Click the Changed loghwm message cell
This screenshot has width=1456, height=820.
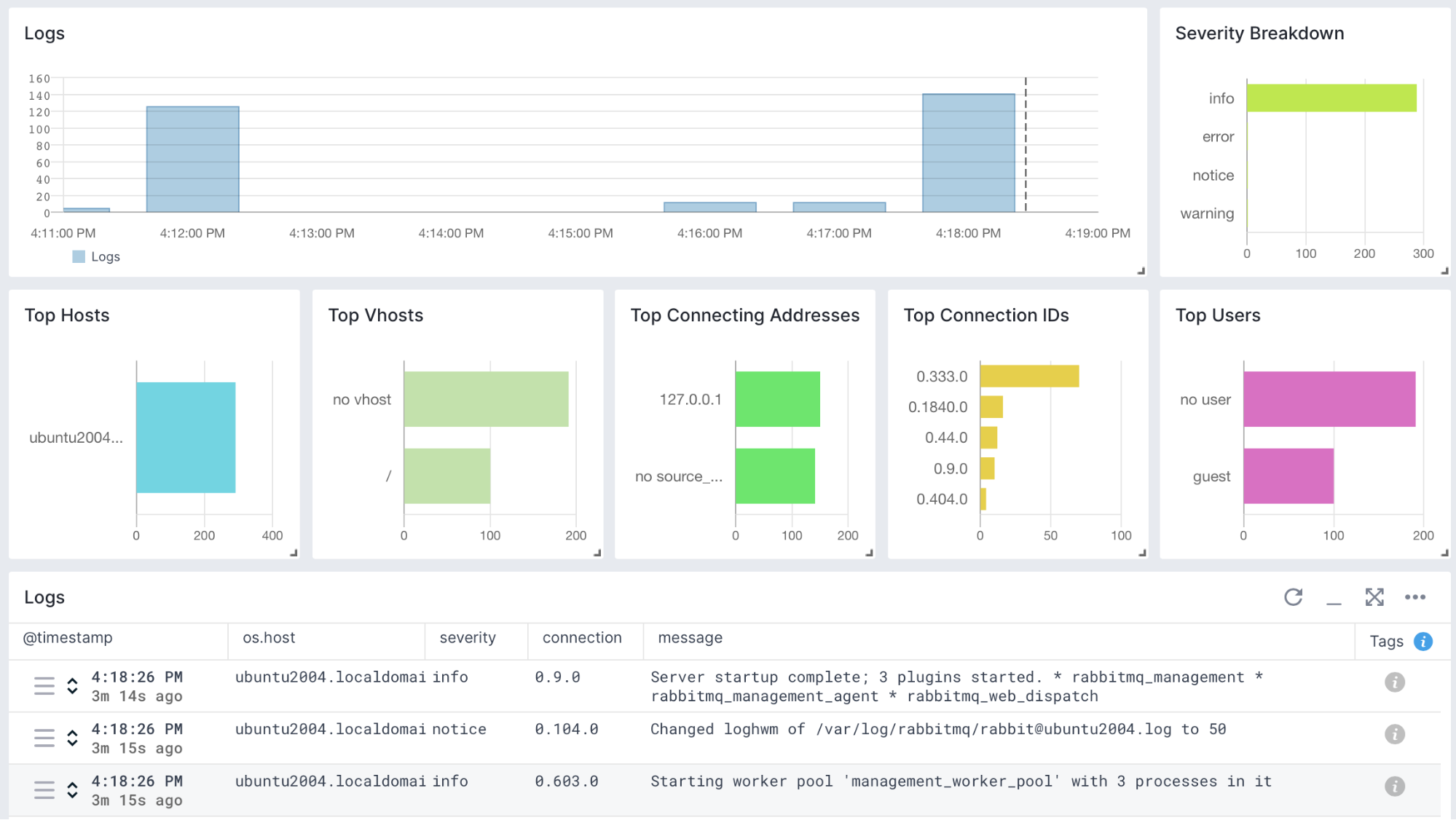point(938,729)
